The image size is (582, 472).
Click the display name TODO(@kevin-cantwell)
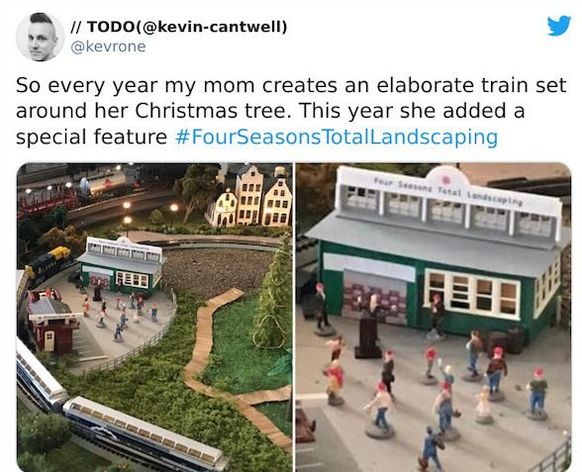[x=179, y=26]
